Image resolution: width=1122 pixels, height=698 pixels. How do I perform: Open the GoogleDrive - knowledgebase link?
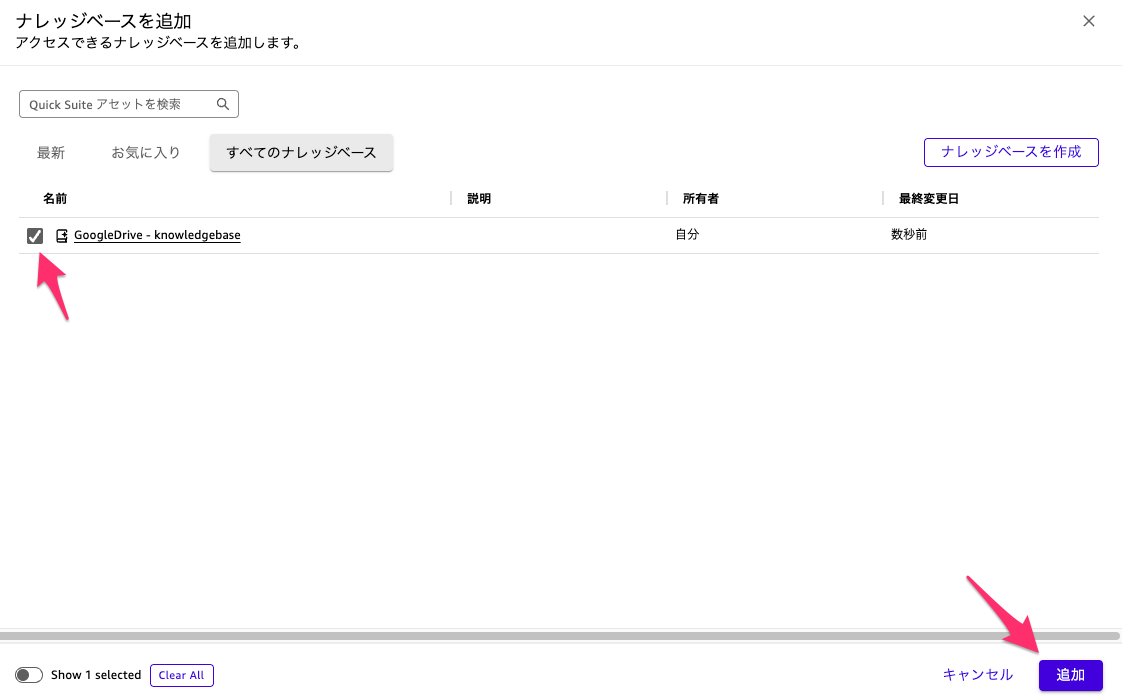click(157, 234)
